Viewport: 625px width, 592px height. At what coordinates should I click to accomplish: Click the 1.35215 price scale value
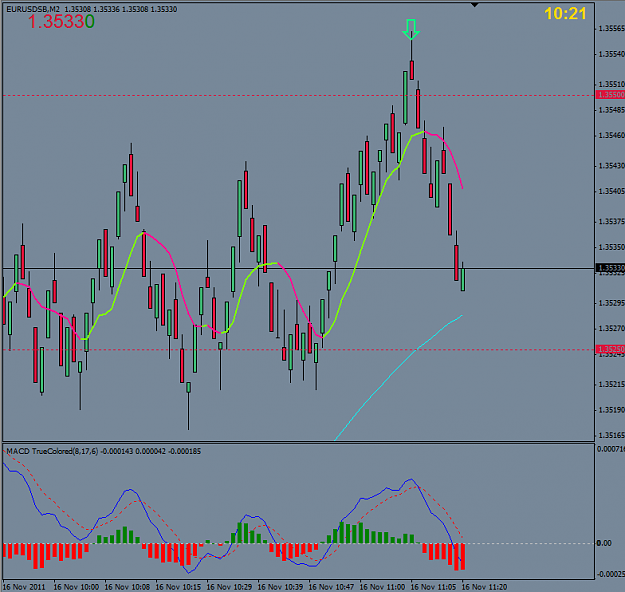click(611, 385)
